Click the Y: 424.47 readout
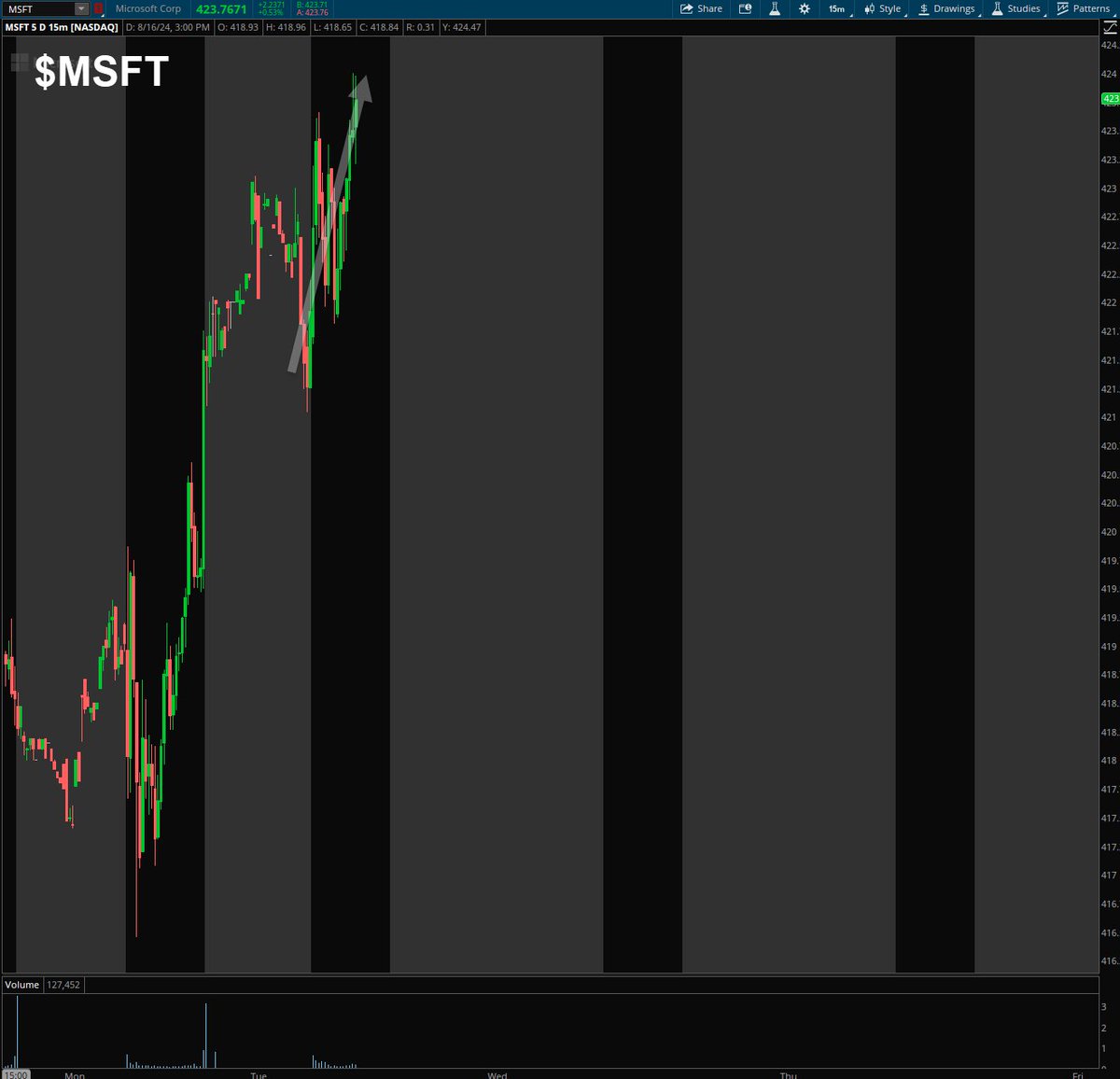 pos(462,27)
